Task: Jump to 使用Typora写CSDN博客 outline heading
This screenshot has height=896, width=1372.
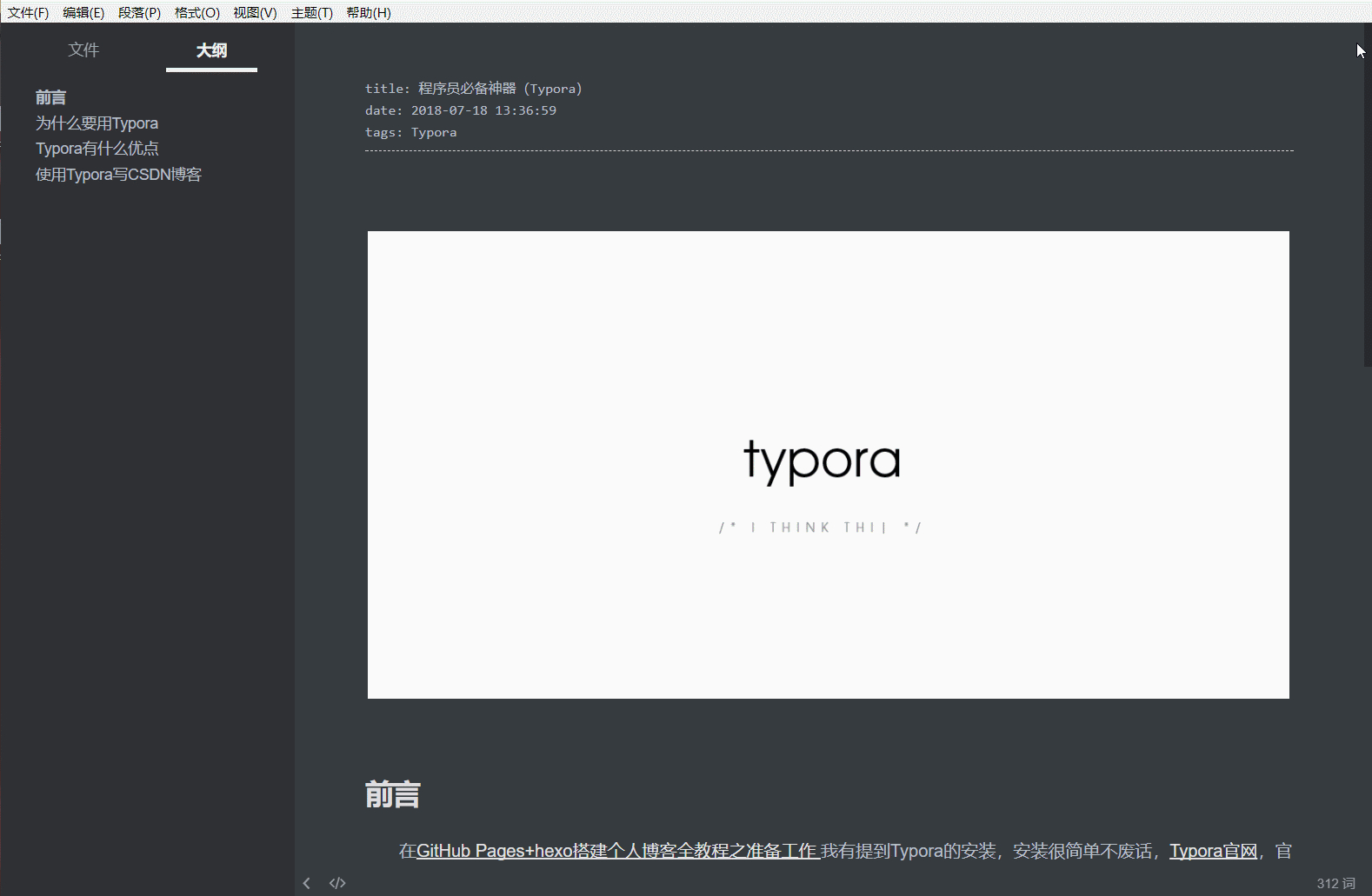Action: (x=118, y=175)
